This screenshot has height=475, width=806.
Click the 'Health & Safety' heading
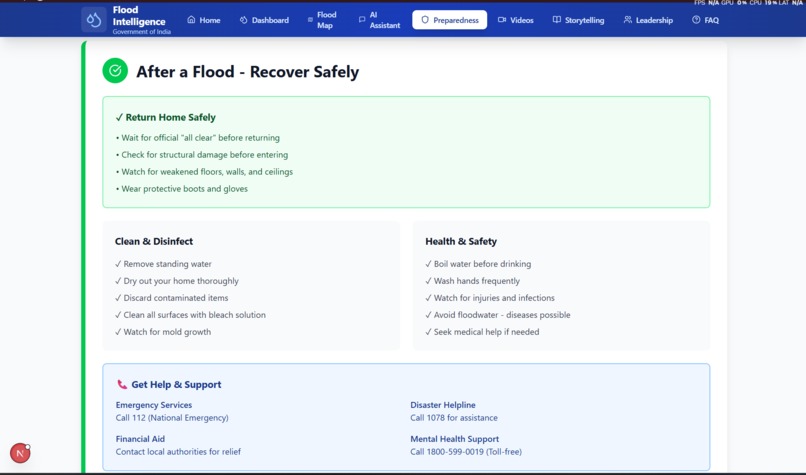point(461,241)
